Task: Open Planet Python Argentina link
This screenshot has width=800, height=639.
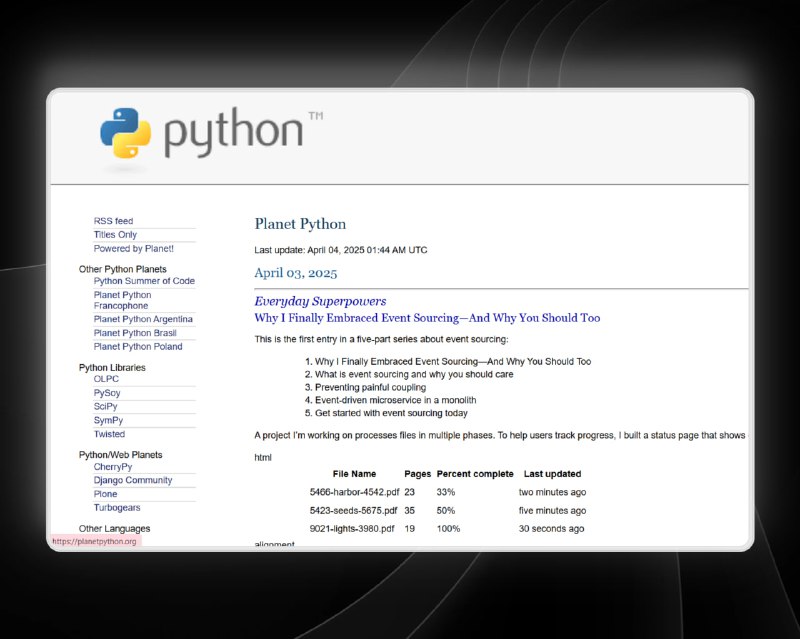Action: click(143, 319)
